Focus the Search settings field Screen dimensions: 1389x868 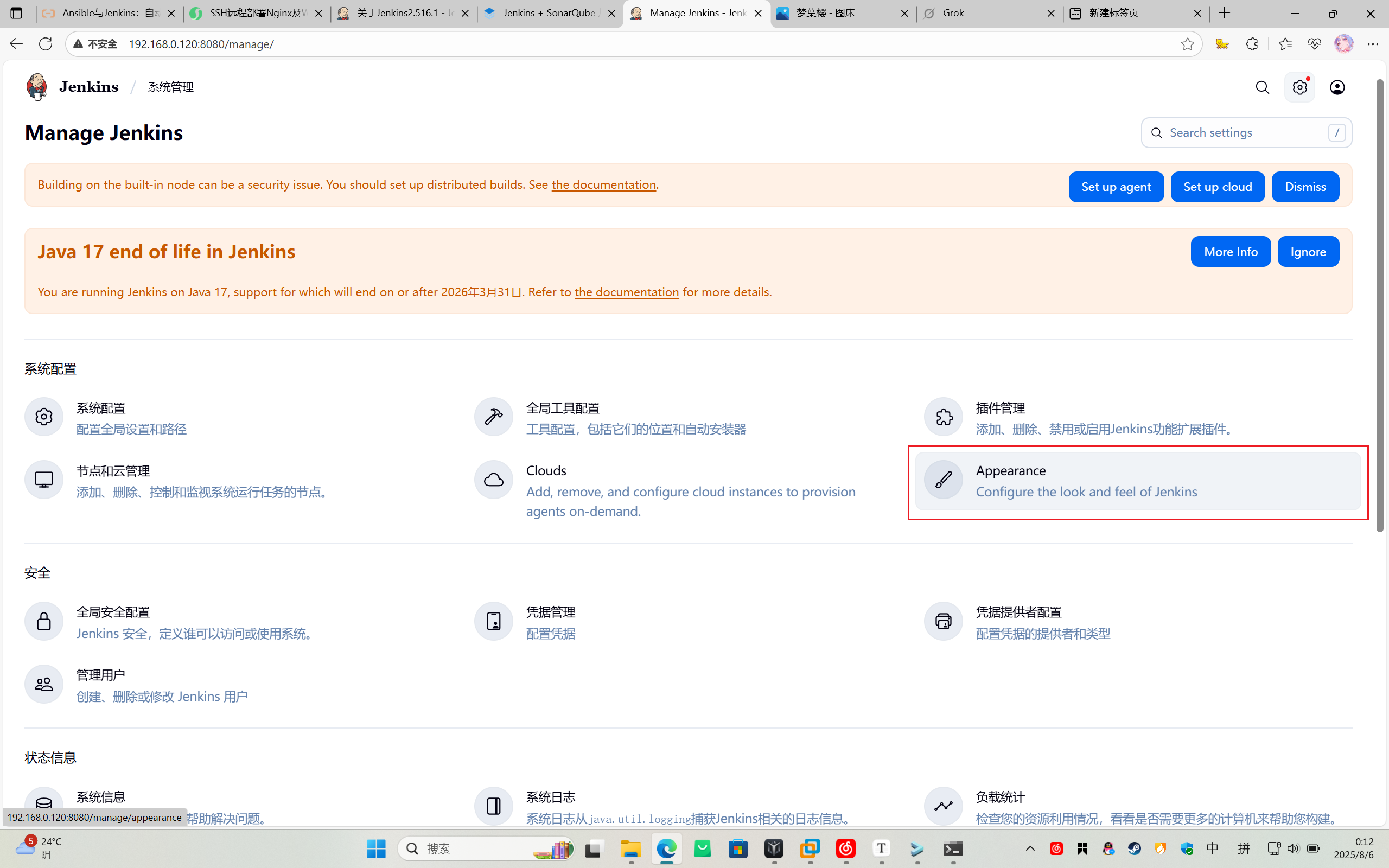point(1246,132)
